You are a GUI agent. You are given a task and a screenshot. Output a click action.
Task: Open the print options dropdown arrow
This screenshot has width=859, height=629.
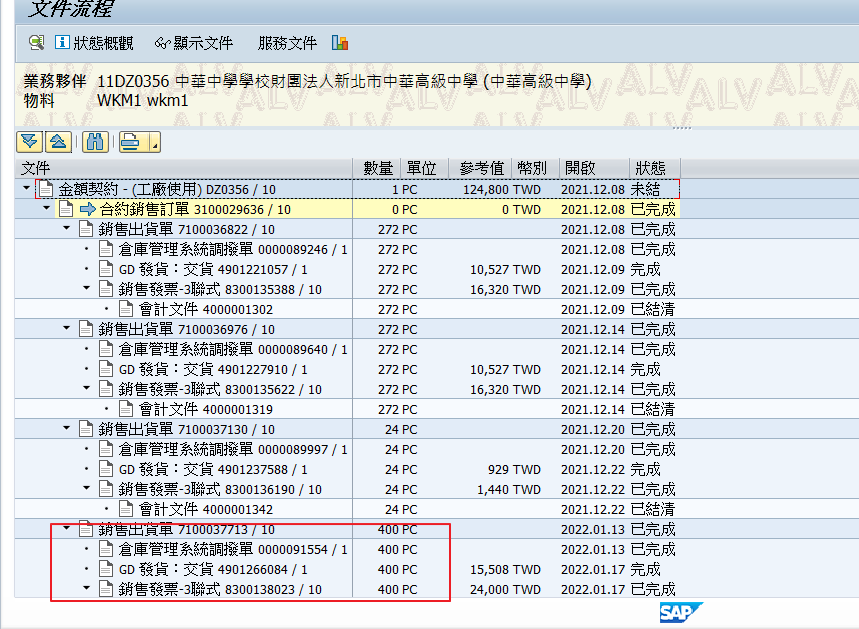[154, 142]
